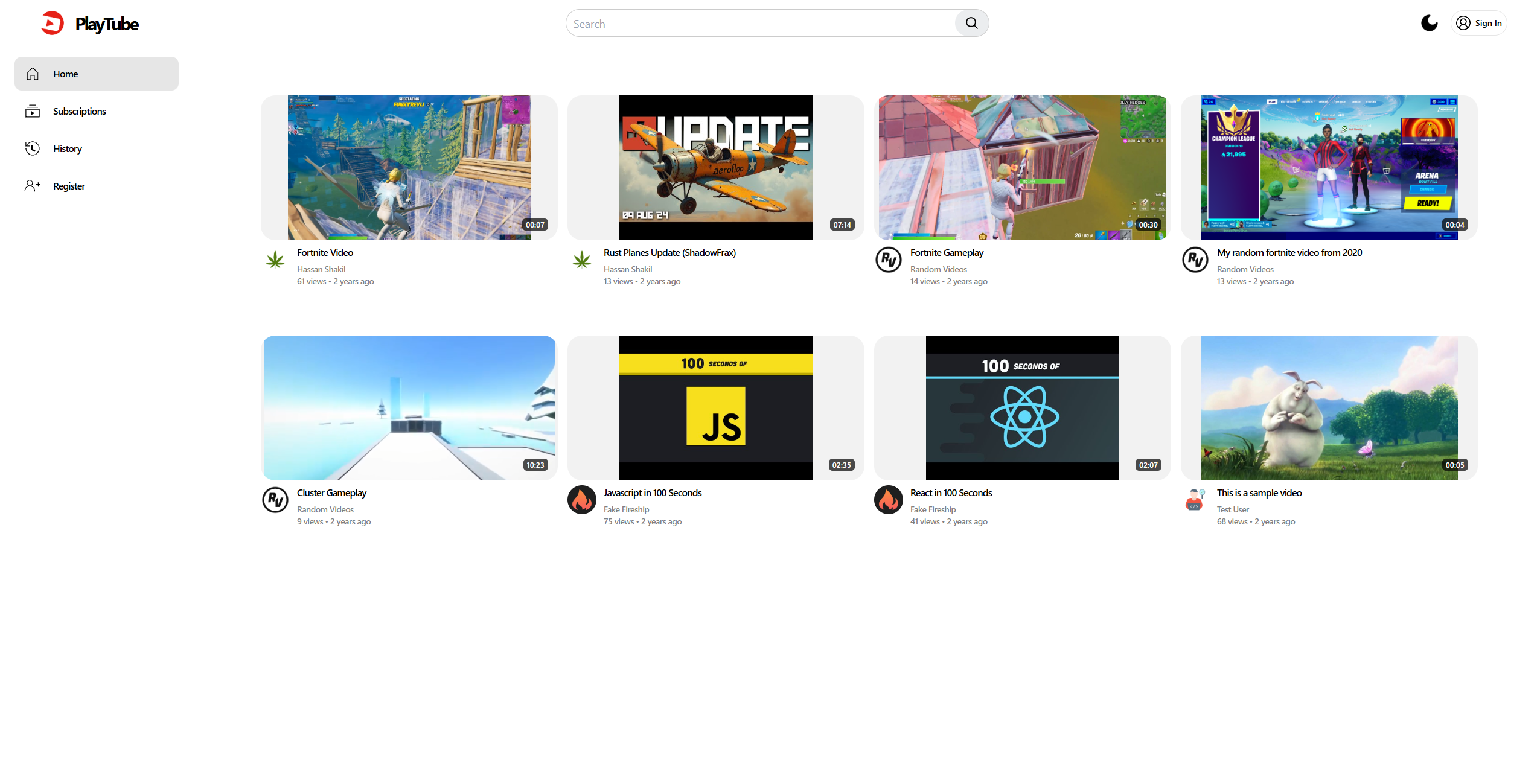Click the leaf channel avatar beside Fortnite Video

pos(275,260)
